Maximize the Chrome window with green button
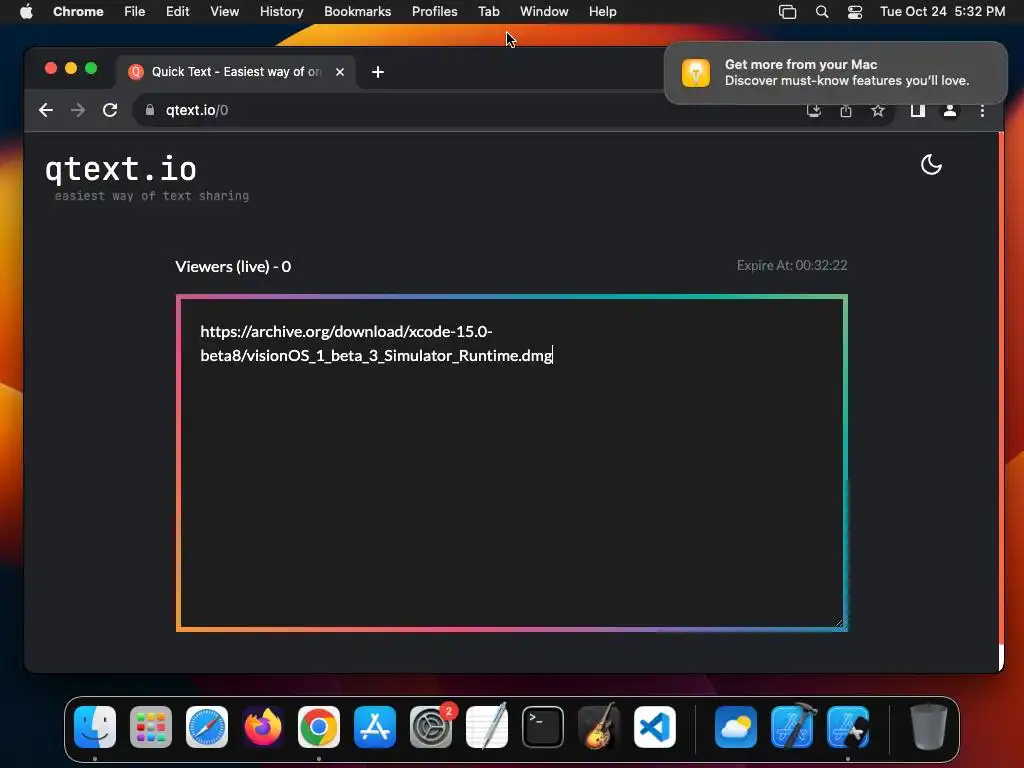1024x768 pixels. (91, 69)
